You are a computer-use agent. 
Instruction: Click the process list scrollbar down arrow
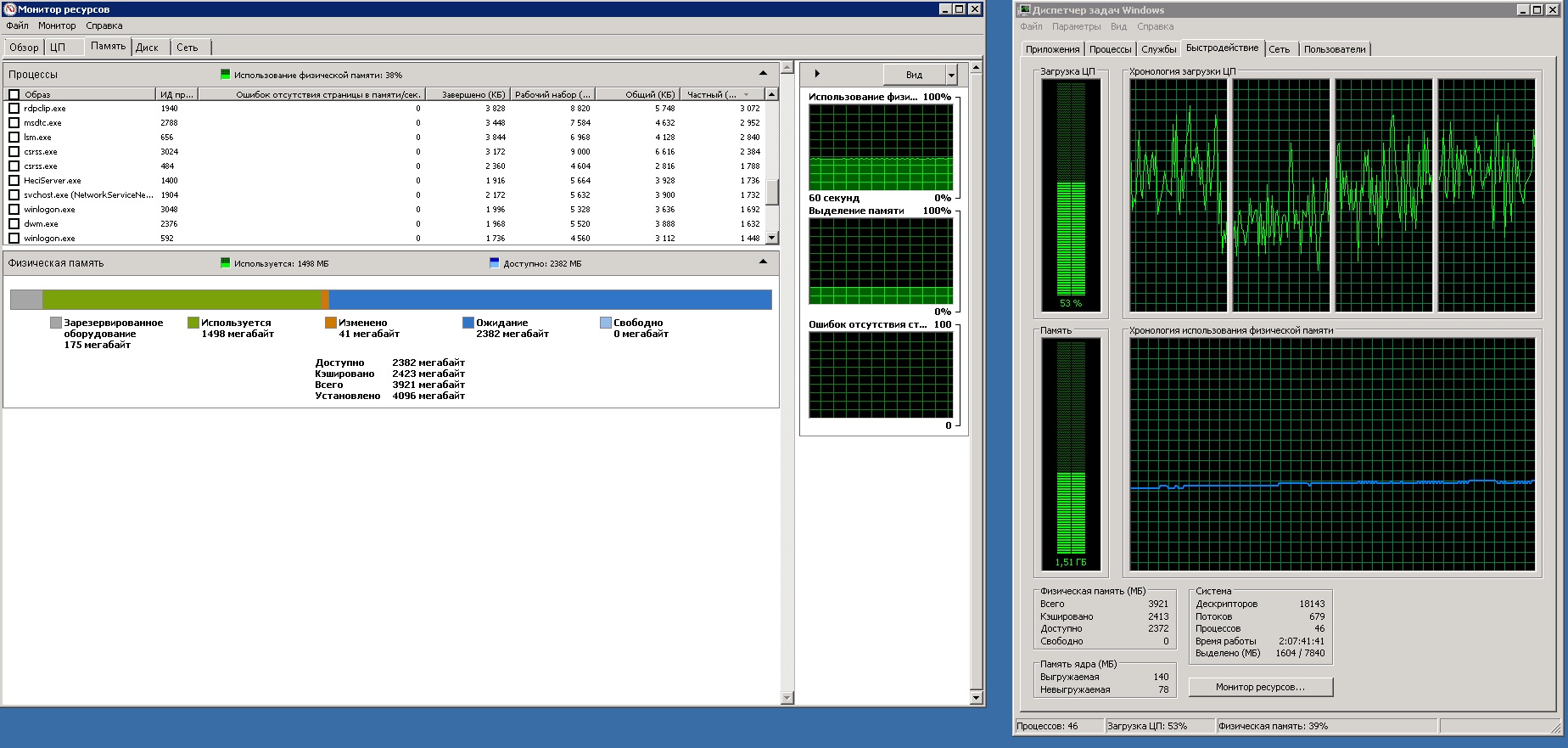point(771,239)
